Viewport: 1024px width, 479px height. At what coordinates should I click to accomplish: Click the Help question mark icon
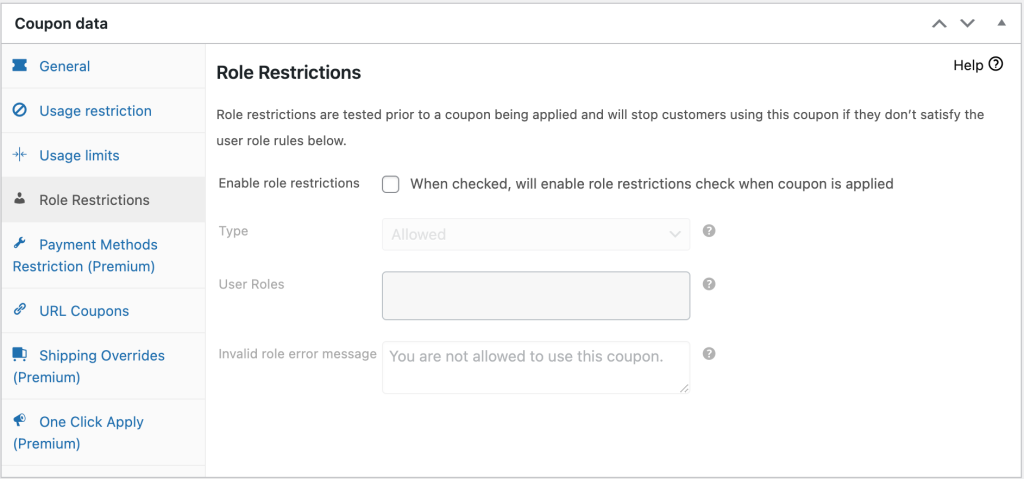[x=996, y=65]
